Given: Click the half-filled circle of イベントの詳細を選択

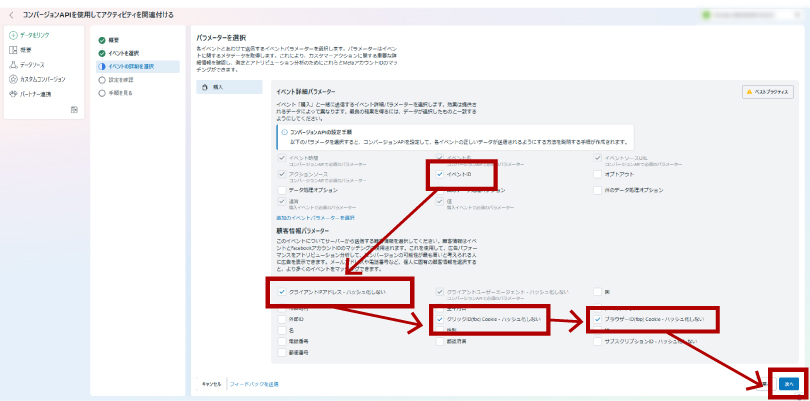Looking at the screenshot, I should coord(102,67).
